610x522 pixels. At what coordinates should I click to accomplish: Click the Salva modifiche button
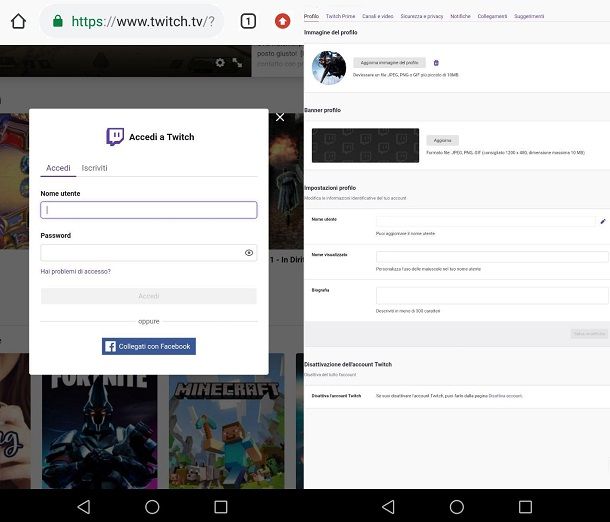click(589, 334)
